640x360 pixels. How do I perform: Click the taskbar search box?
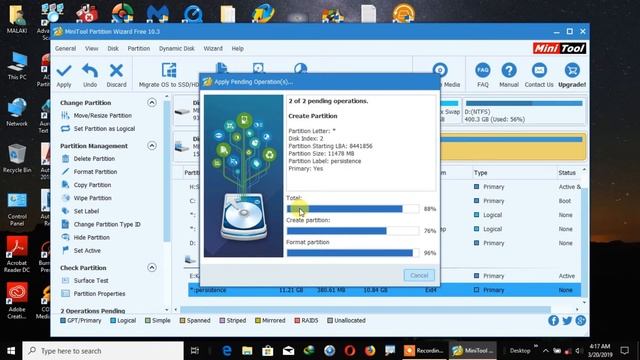pos(103,351)
